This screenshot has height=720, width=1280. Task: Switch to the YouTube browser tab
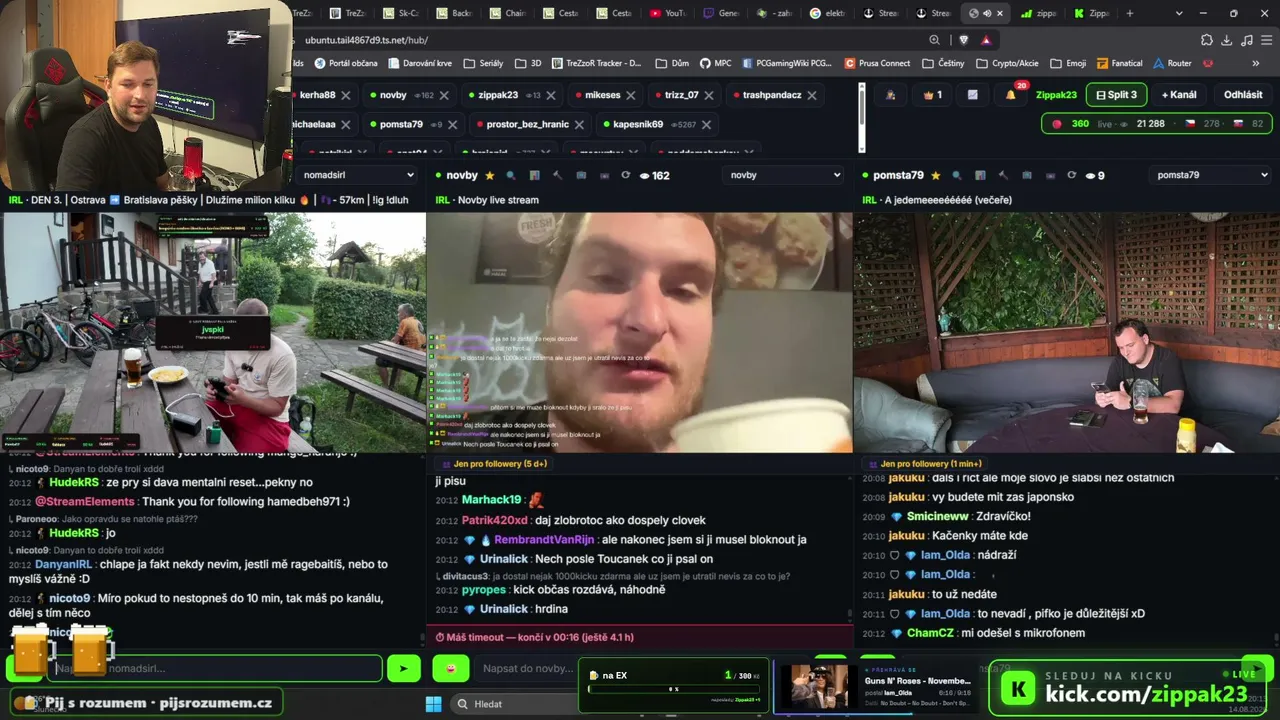[x=667, y=13]
